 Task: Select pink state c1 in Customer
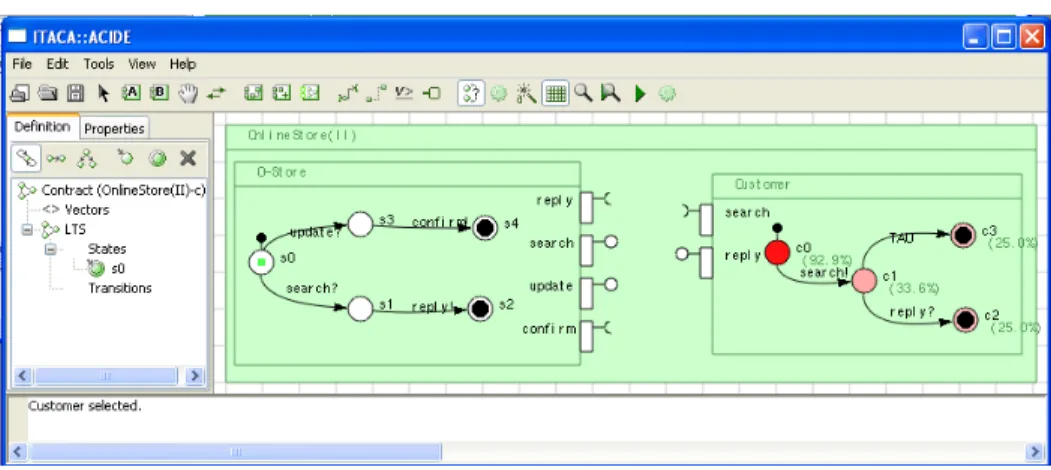pyautogui.click(x=864, y=280)
